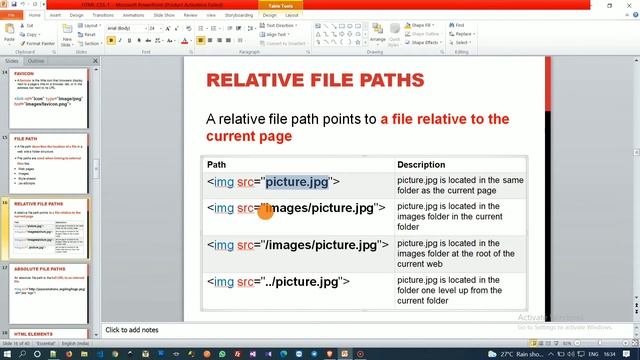Close the slides thumbnail pane
Viewport: 640px width, 360px height.
(95, 61)
